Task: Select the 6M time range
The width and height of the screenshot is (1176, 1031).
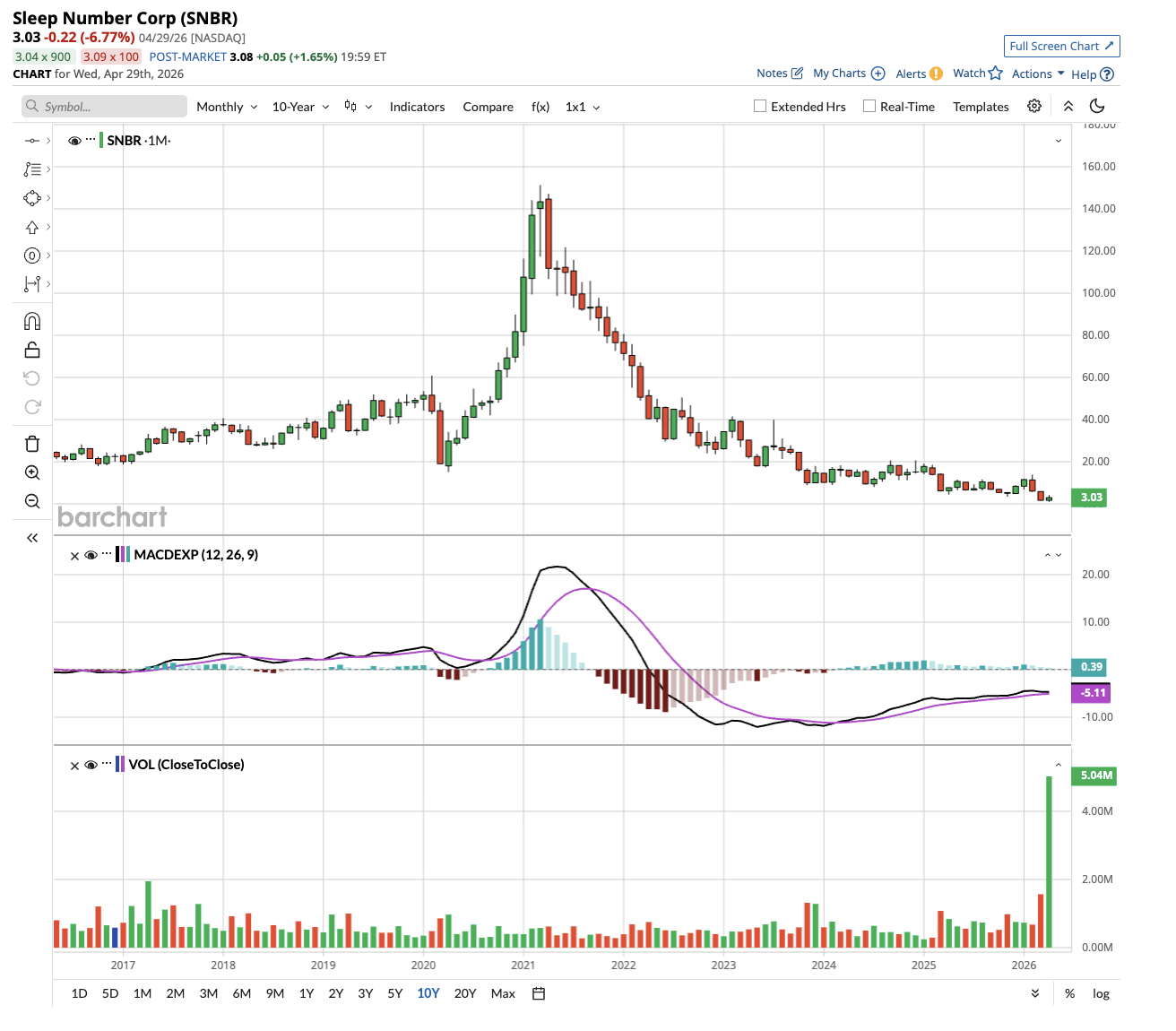Action: [242, 993]
